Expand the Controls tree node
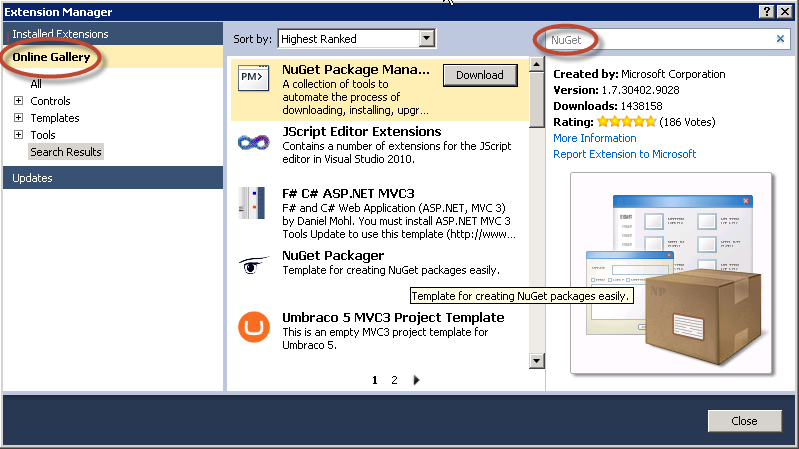This screenshot has height=449, width=799. [x=18, y=100]
